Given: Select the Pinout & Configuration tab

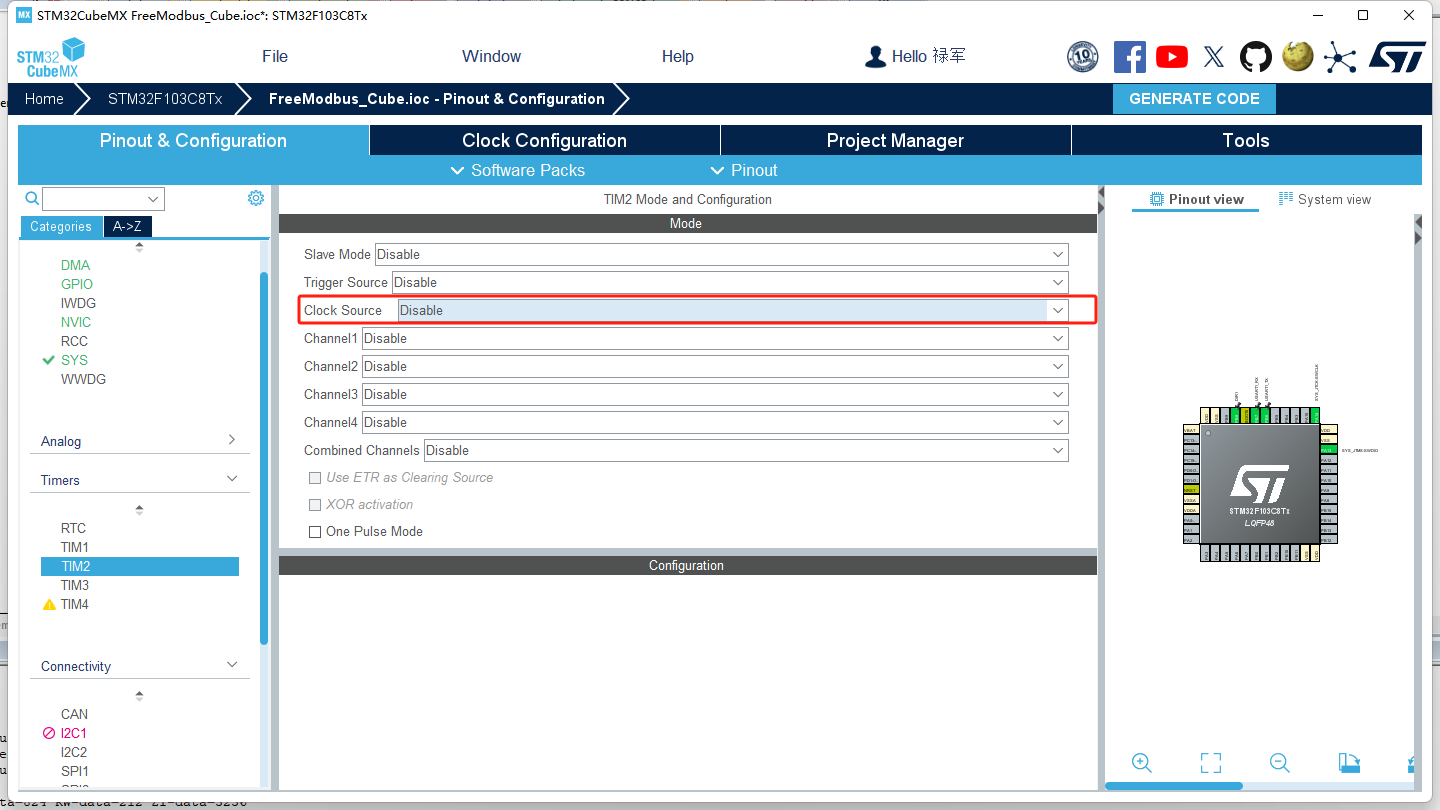Looking at the screenshot, I should (193, 140).
